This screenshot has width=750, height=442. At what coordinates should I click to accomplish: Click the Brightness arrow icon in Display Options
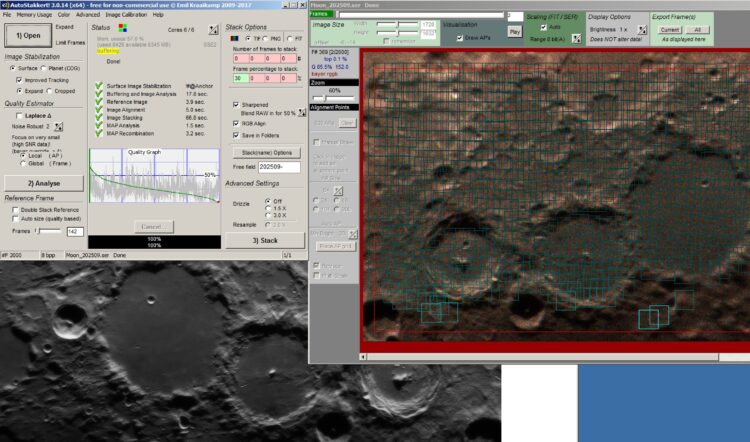pyautogui.click(x=642, y=30)
